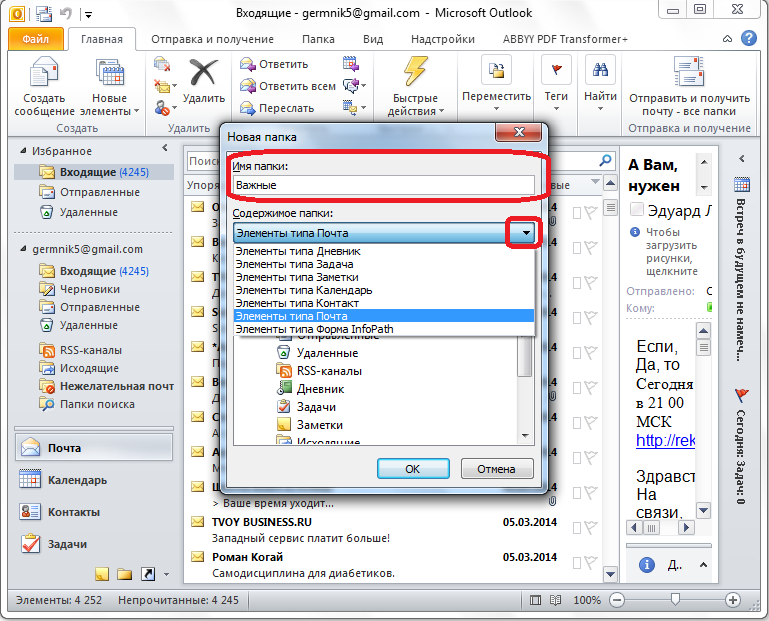Screen dimensions: 769x621
Task: Expand the people pane caret
Action: (703, 565)
